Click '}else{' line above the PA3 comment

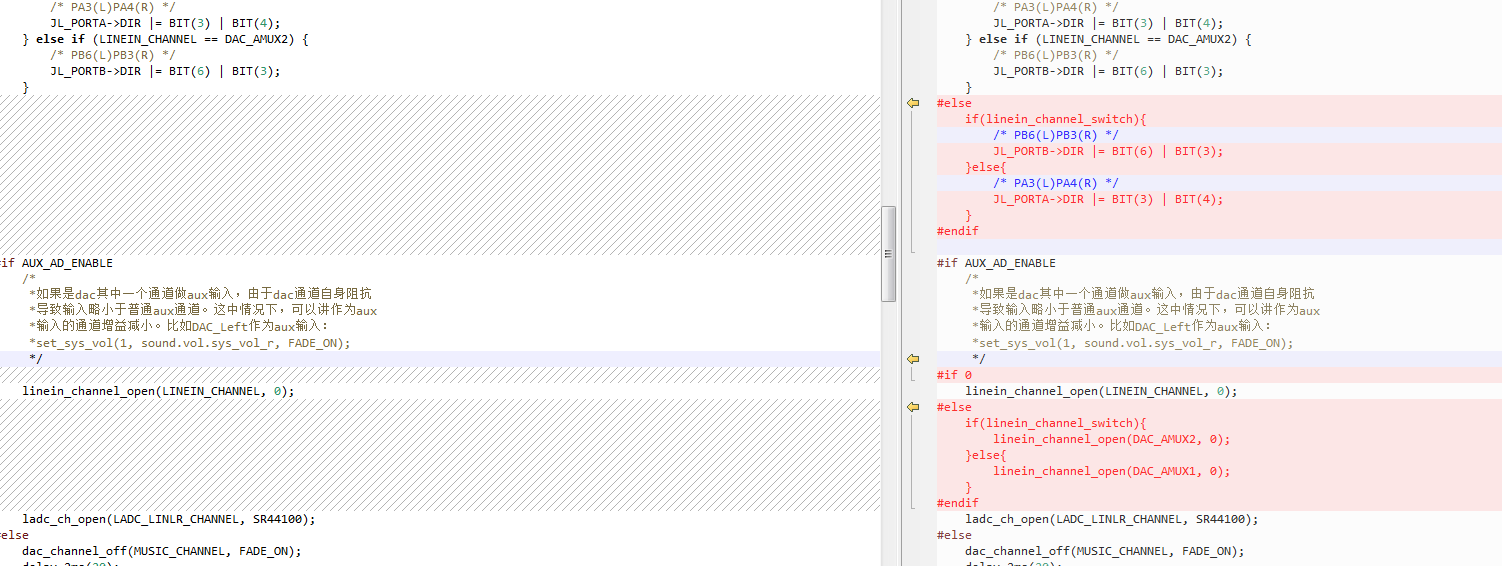[x=986, y=167]
